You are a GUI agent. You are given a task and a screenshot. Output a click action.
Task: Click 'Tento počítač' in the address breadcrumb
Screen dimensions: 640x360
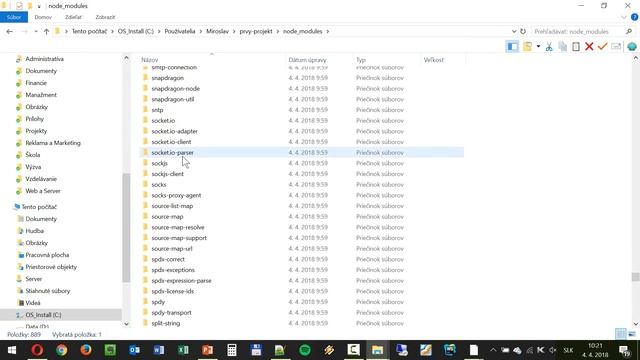click(89, 31)
